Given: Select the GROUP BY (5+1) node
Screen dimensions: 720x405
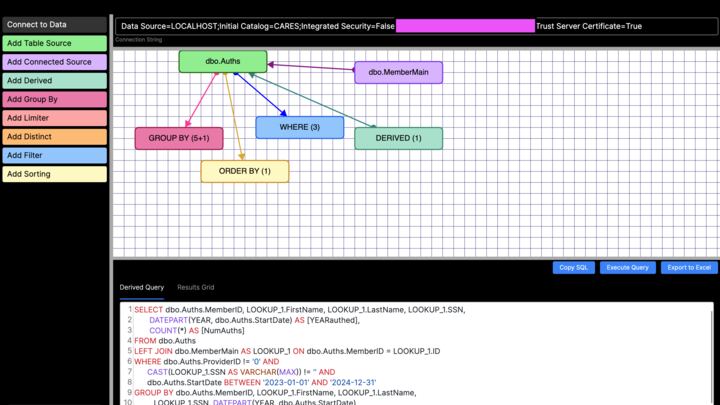Looking at the screenshot, I should pyautogui.click(x=179, y=138).
